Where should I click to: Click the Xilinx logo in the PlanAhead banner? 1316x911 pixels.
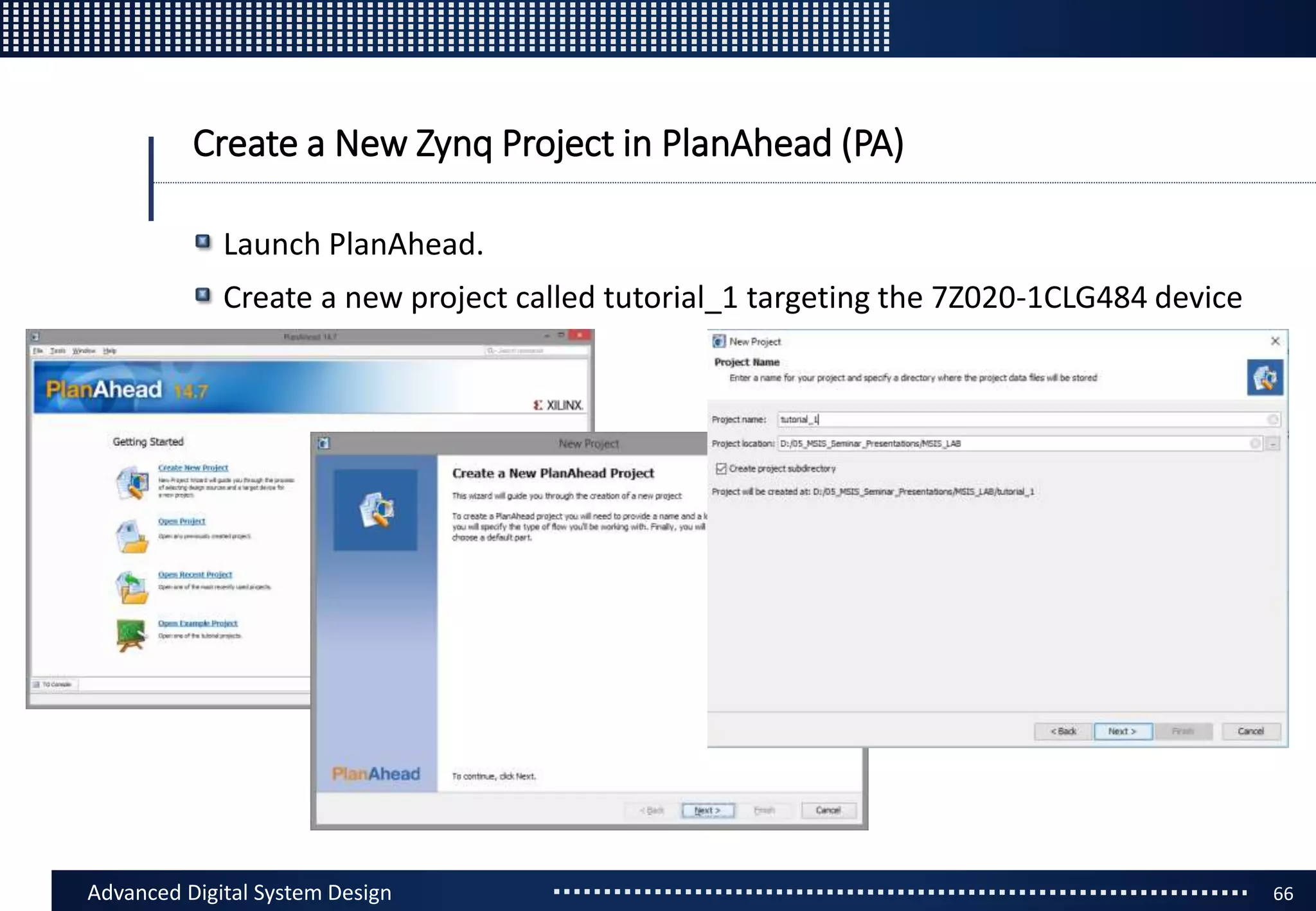click(x=558, y=405)
